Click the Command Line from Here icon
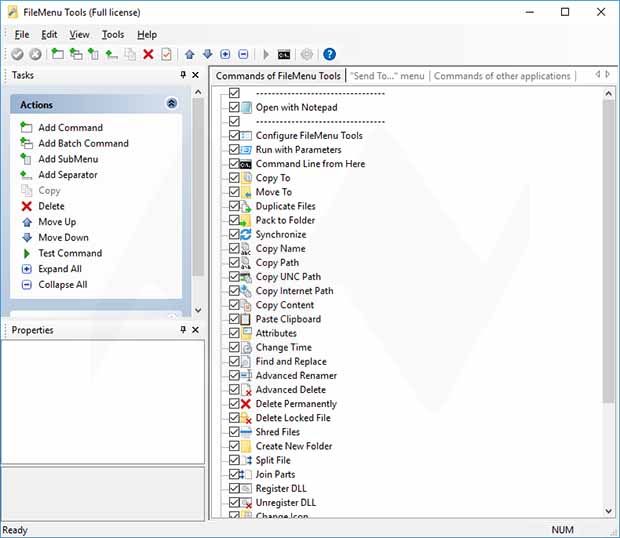 246,164
